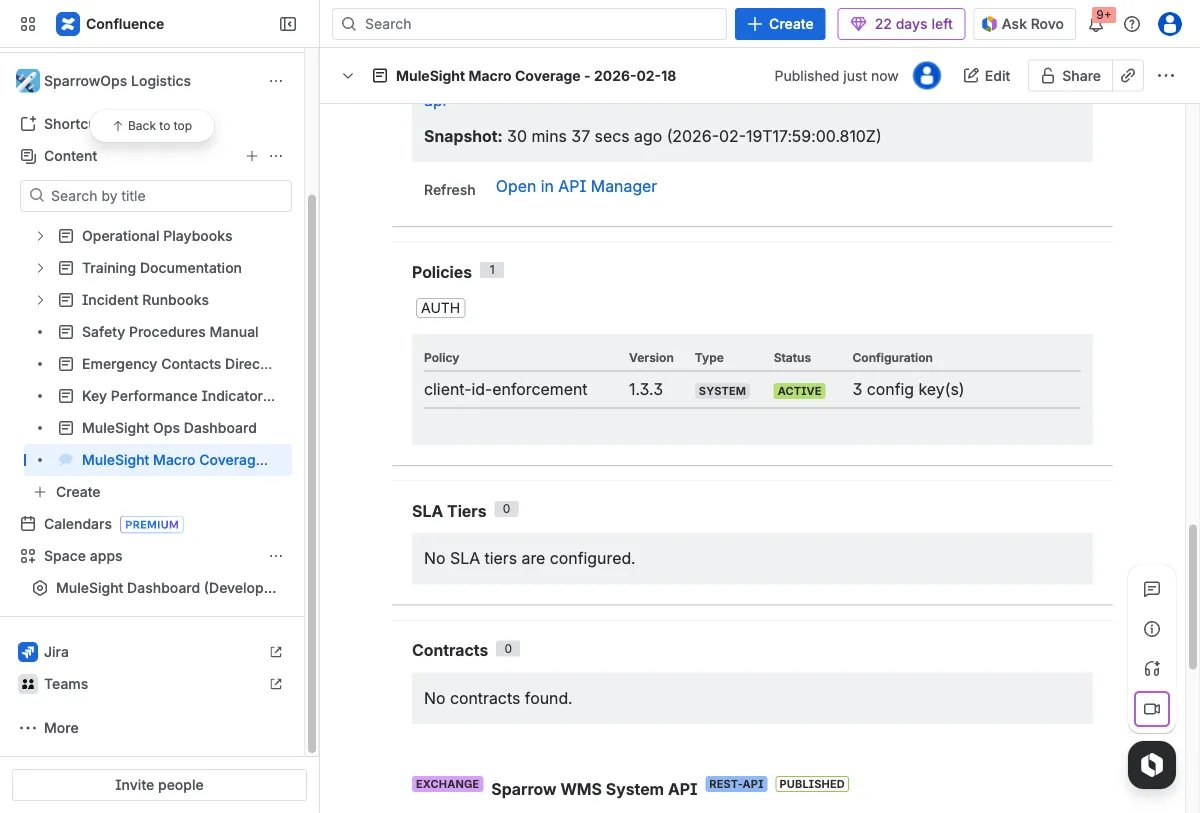
Task: Expand the Incident Runbooks tree item
Action: pos(40,300)
